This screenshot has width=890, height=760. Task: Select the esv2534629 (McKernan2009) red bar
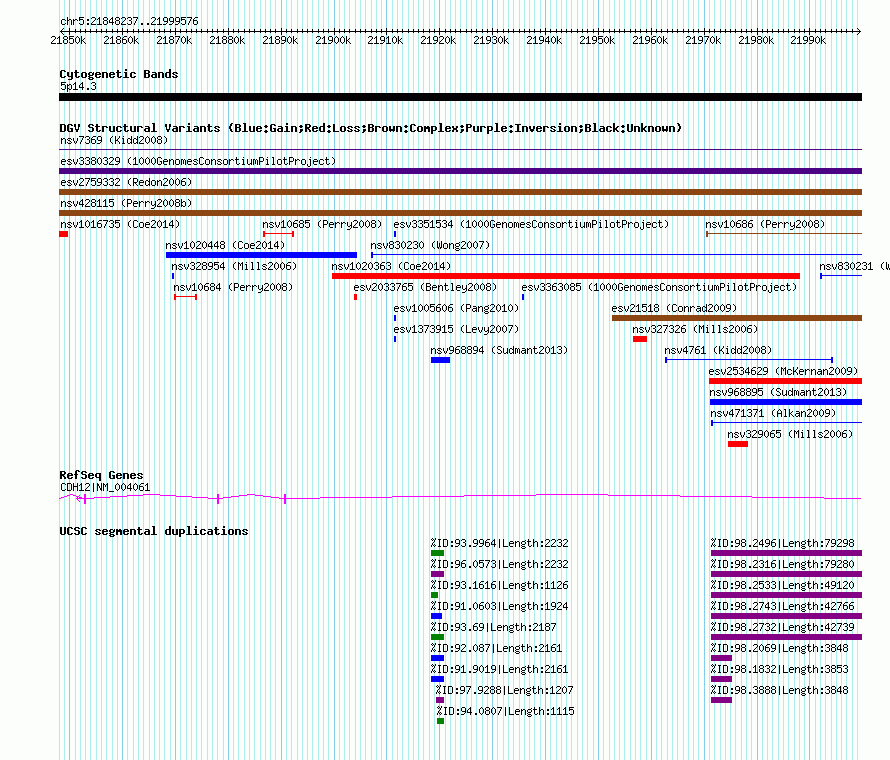point(786,381)
